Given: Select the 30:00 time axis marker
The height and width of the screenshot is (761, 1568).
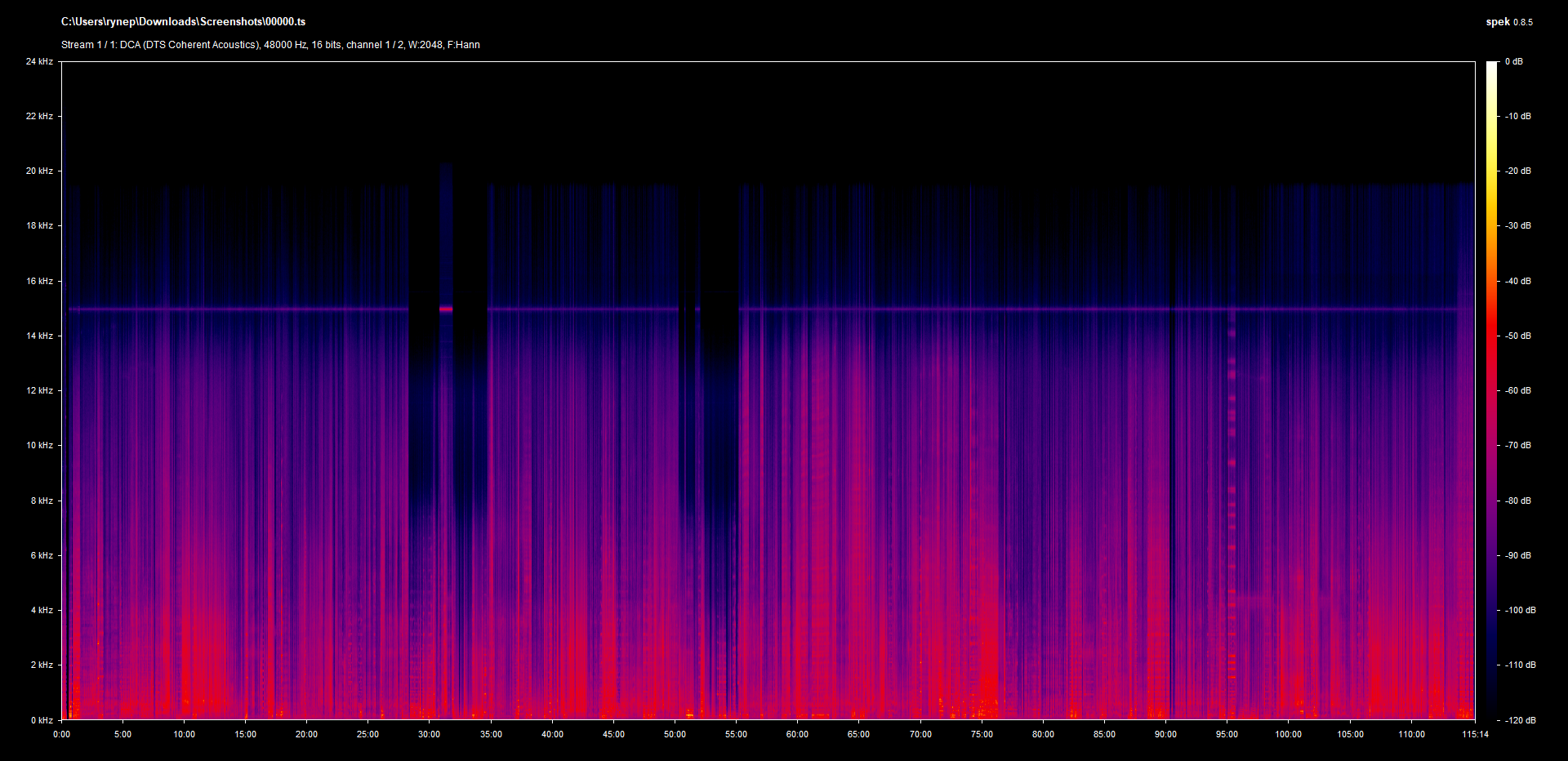Looking at the screenshot, I should tap(429, 734).
